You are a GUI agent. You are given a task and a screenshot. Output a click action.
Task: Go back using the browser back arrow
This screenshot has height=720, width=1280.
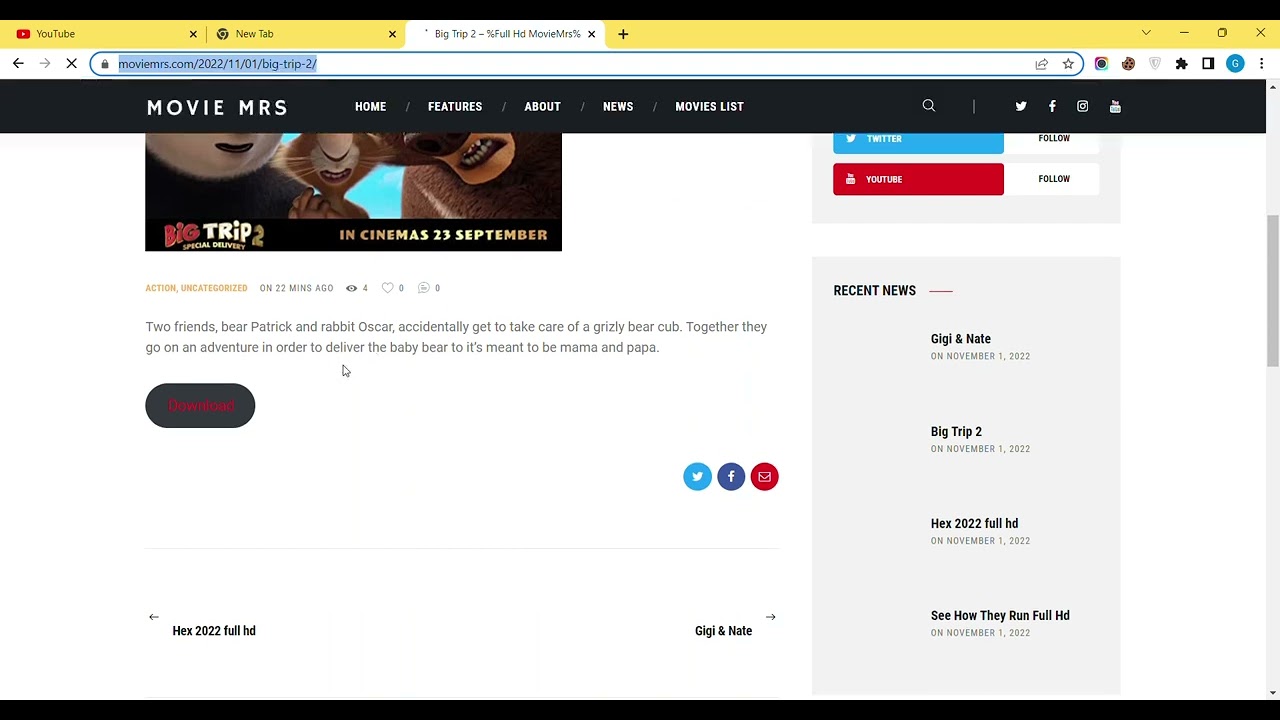18,64
